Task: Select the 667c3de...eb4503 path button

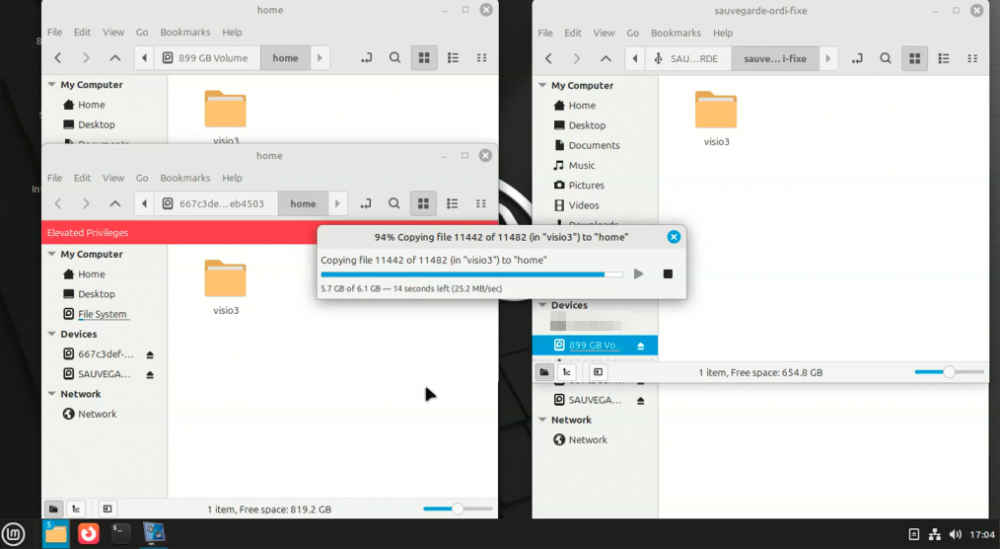Action: click(x=215, y=204)
